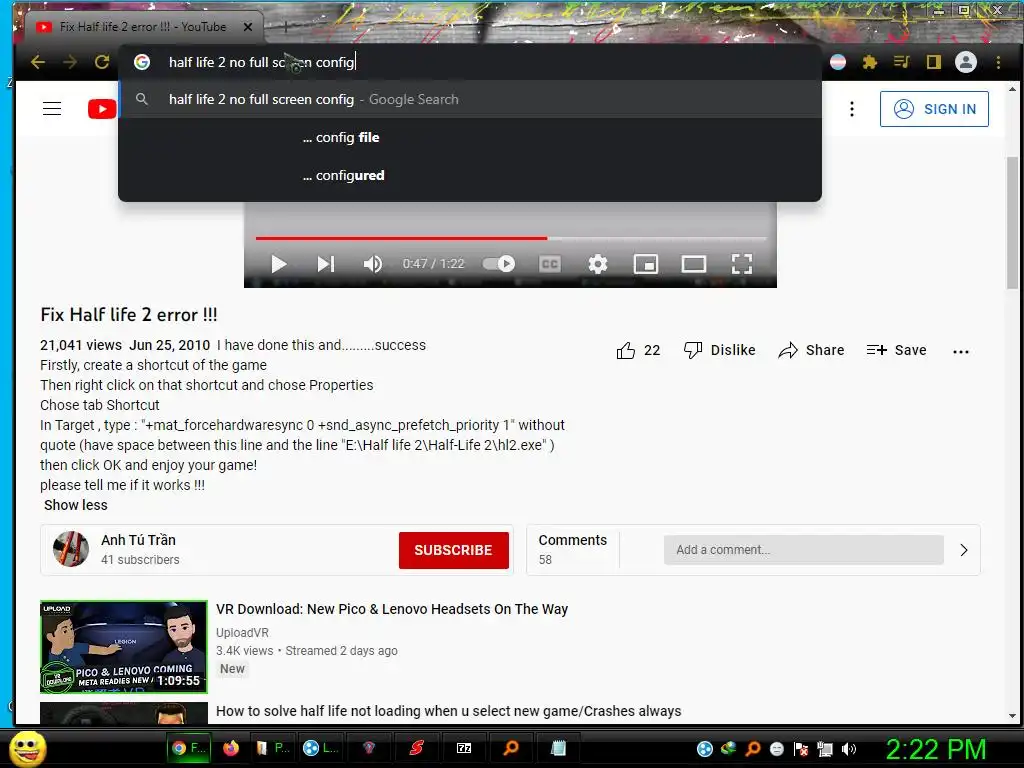This screenshot has width=1024, height=768.
Task: Open notepad taskbar icon
Action: click(558, 748)
